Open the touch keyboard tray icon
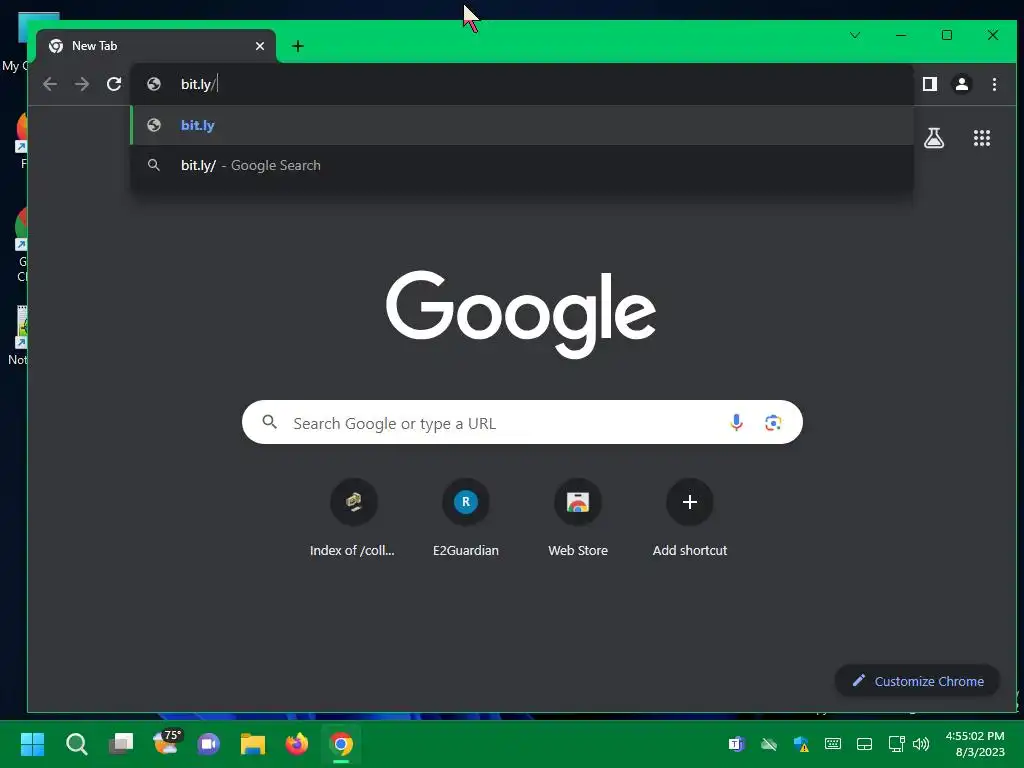Image resolution: width=1024 pixels, height=768 pixels. click(833, 744)
